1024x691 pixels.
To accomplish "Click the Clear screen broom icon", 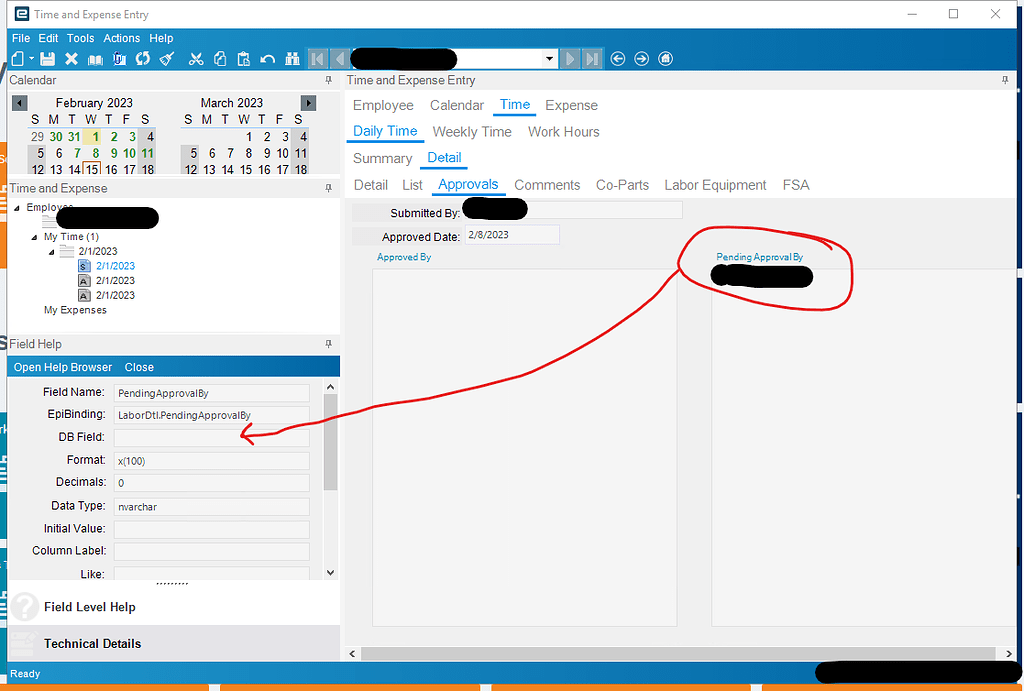I will pyautogui.click(x=166, y=58).
